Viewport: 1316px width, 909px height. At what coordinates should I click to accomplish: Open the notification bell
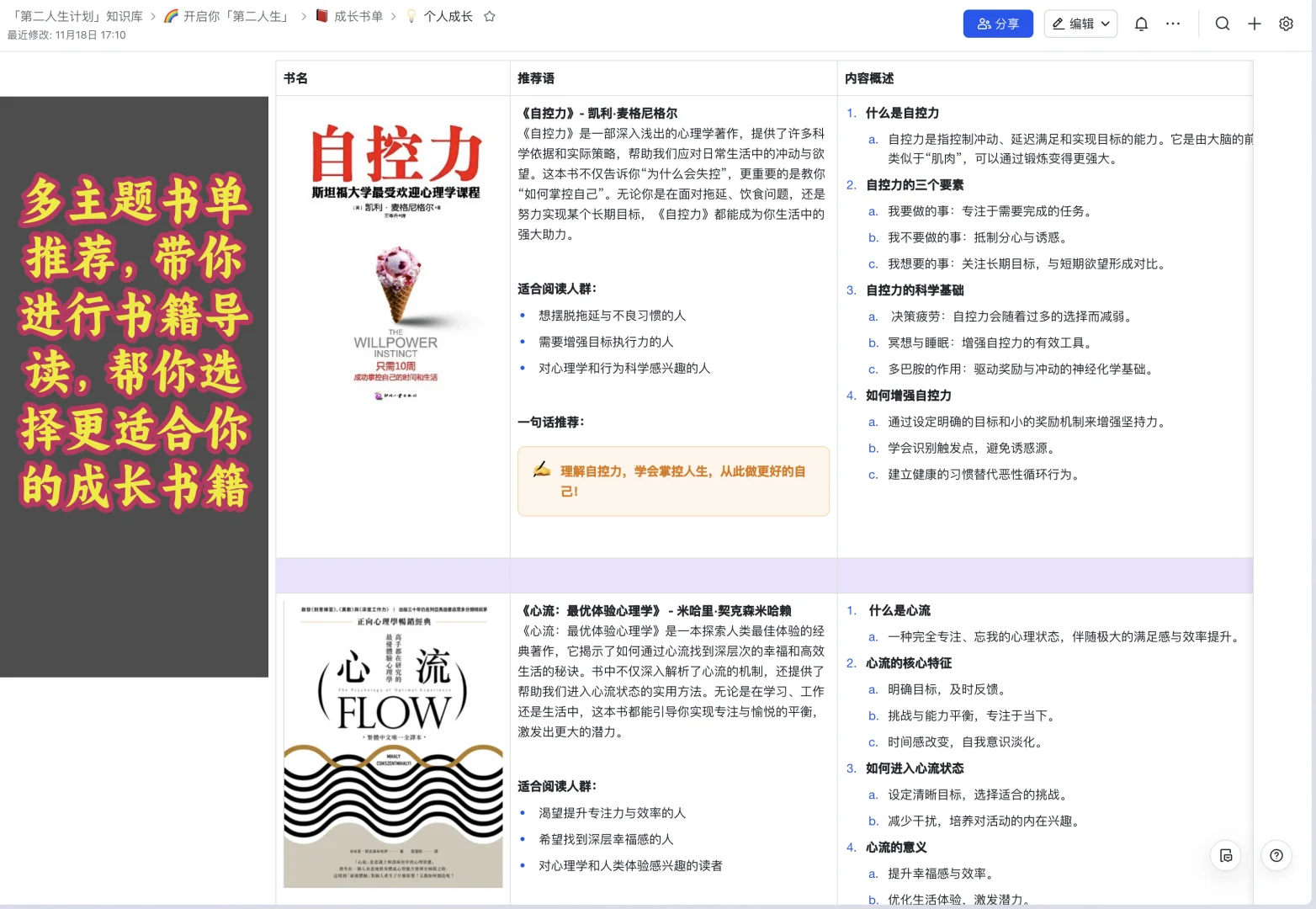1141,24
